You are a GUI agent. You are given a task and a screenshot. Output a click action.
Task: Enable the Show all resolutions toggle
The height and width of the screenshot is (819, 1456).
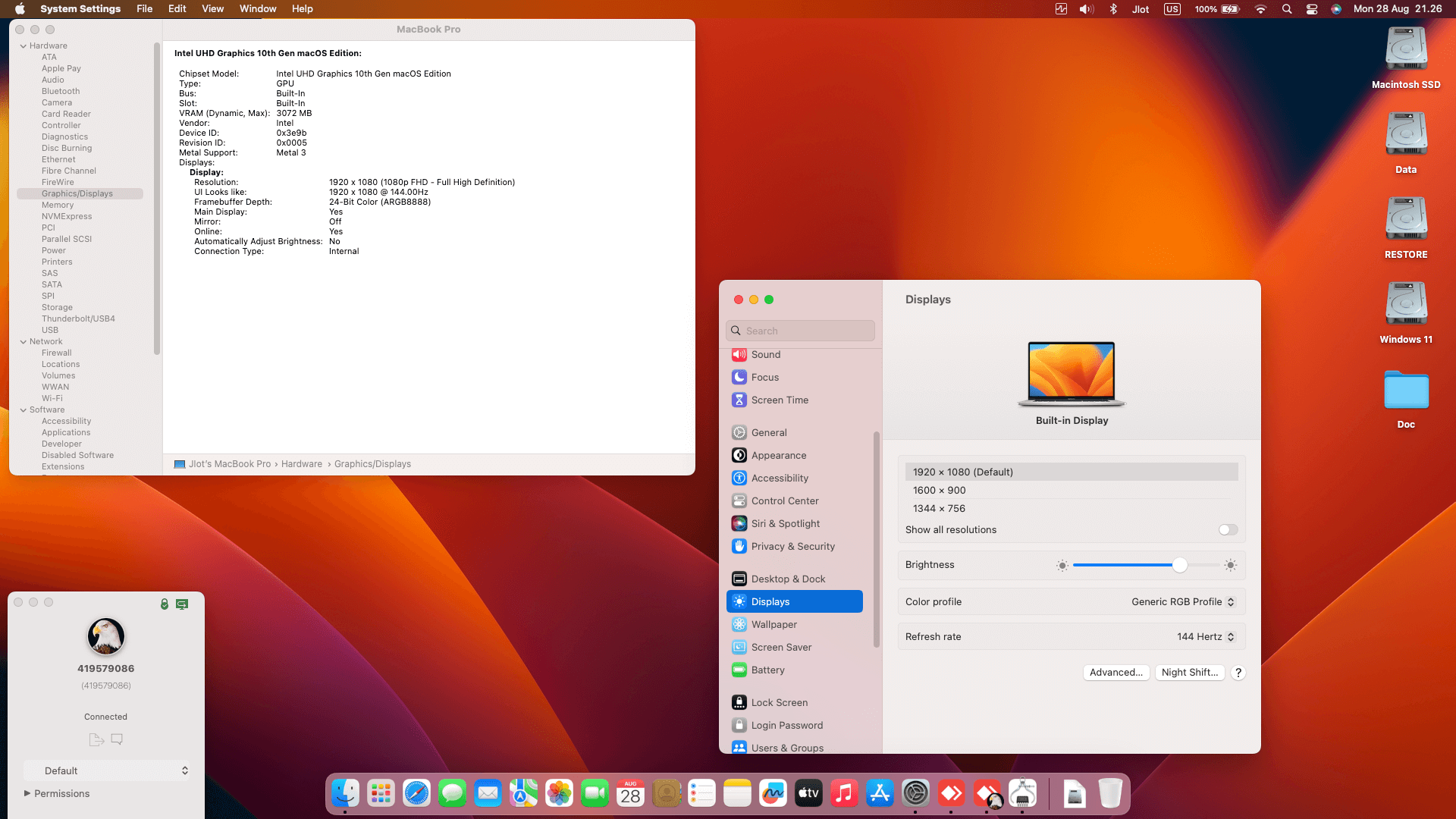(1227, 529)
